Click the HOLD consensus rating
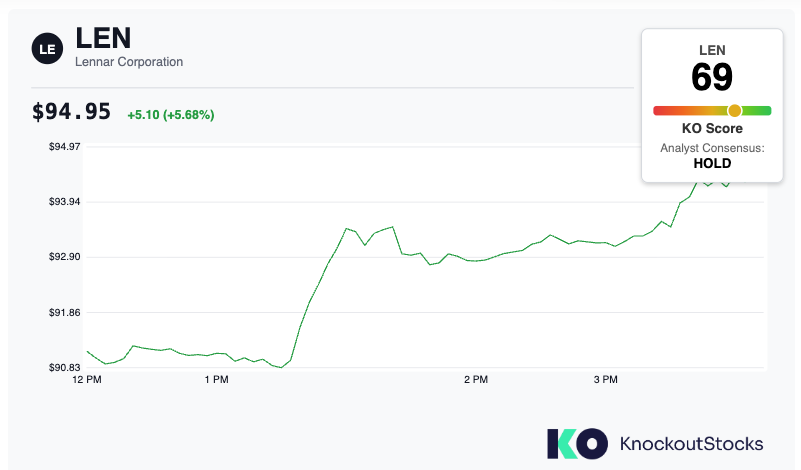 pos(712,163)
